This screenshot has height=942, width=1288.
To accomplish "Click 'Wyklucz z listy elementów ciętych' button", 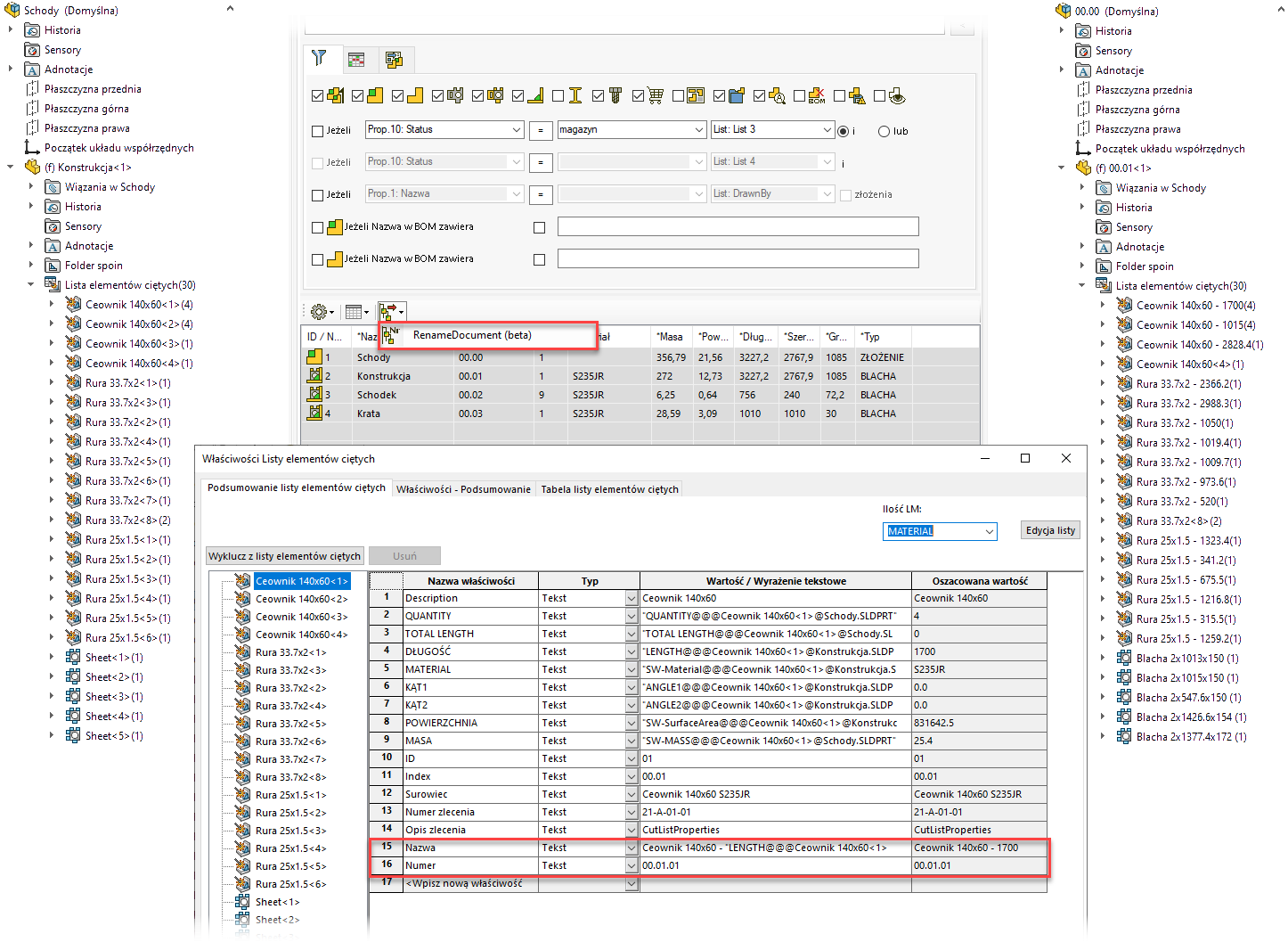I will tap(284, 556).
